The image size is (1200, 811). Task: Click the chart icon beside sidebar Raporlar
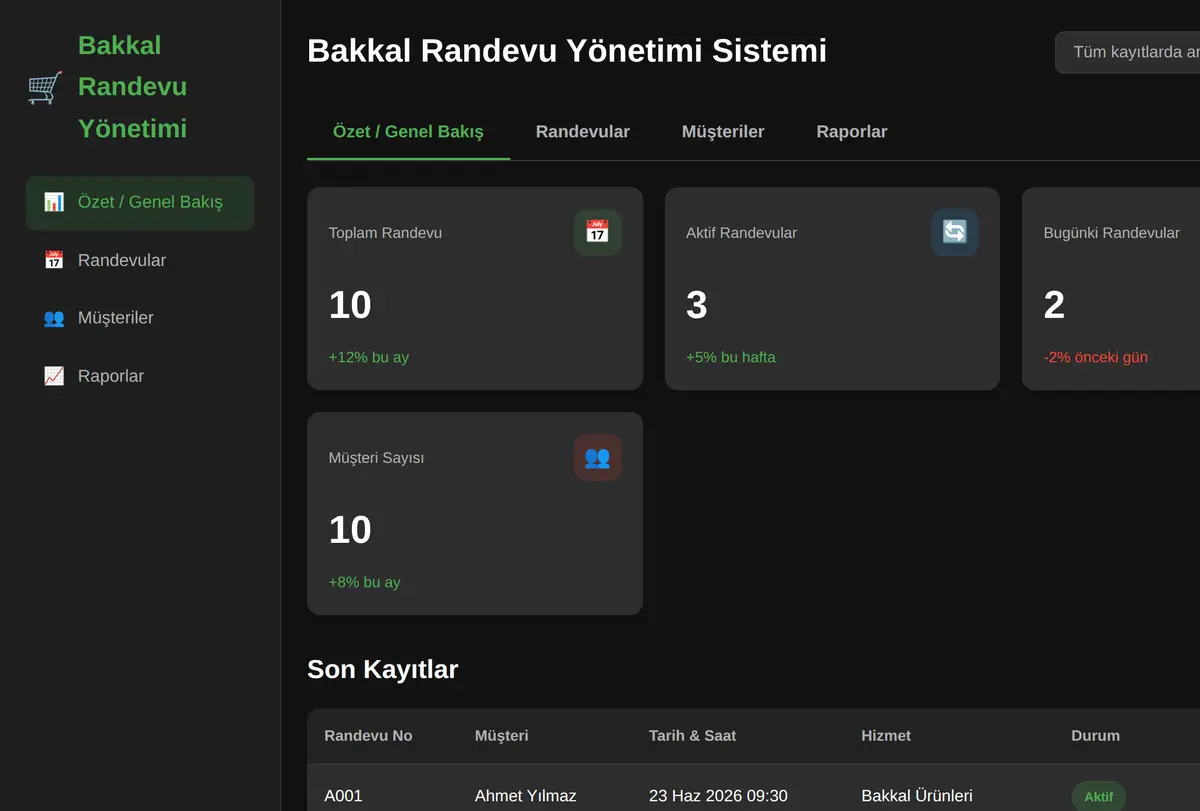(x=54, y=376)
